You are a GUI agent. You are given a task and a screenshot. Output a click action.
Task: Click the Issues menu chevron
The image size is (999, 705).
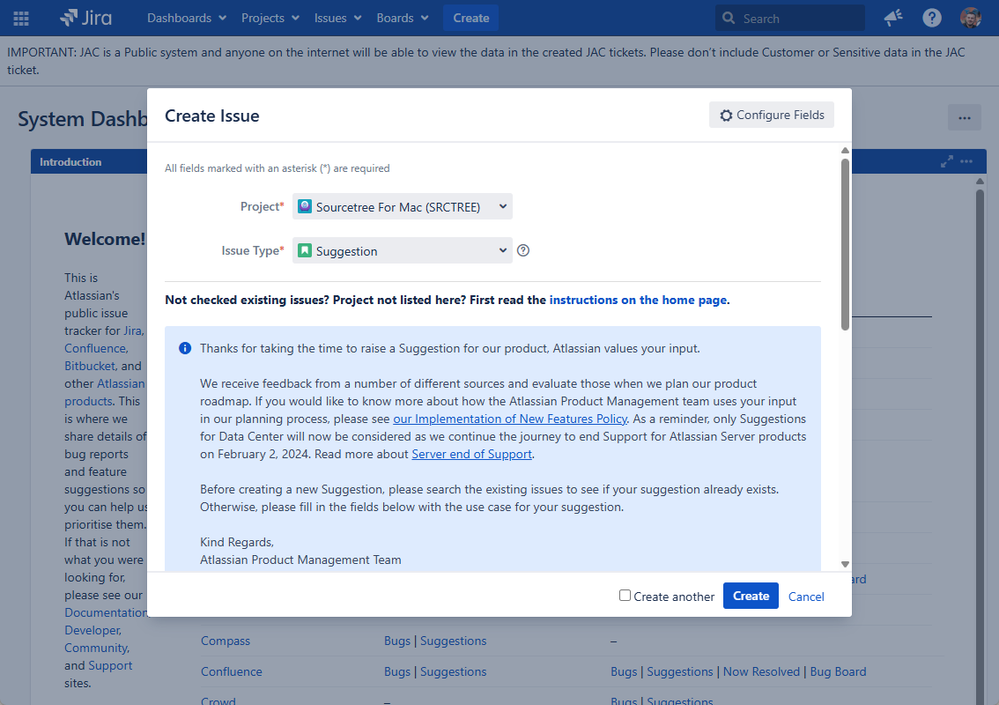(357, 18)
